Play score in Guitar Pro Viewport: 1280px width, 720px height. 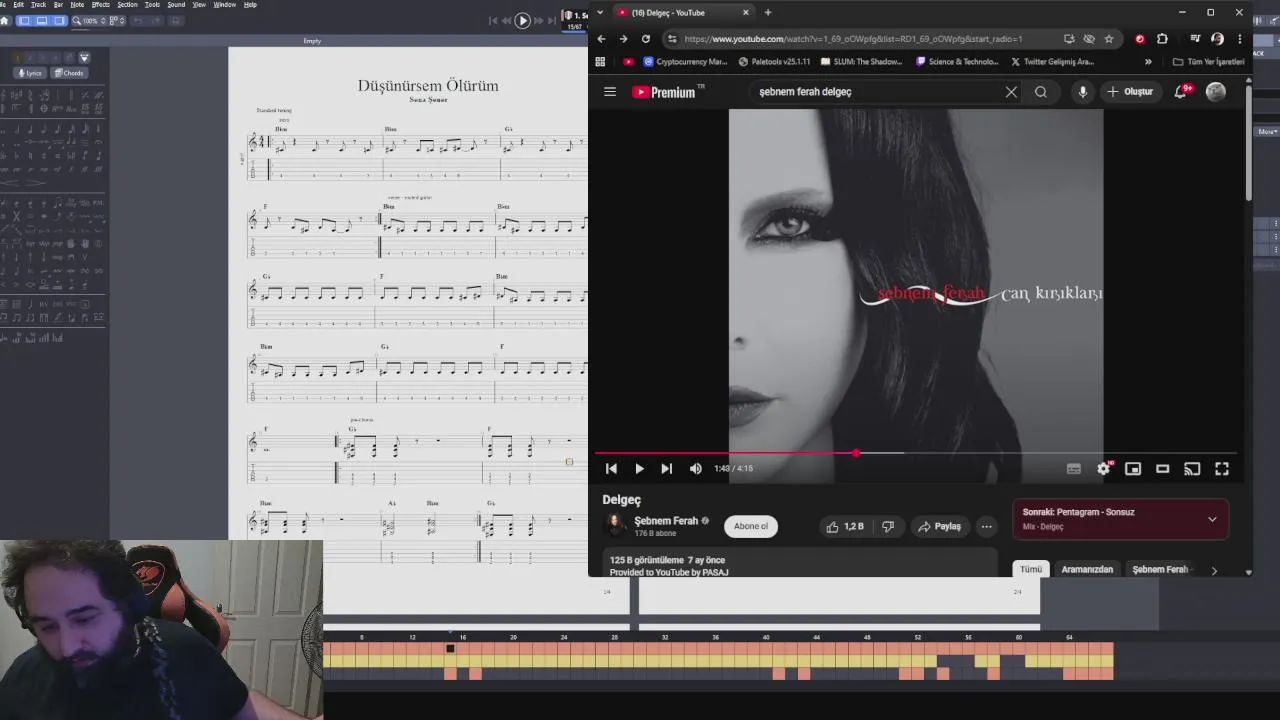click(522, 20)
